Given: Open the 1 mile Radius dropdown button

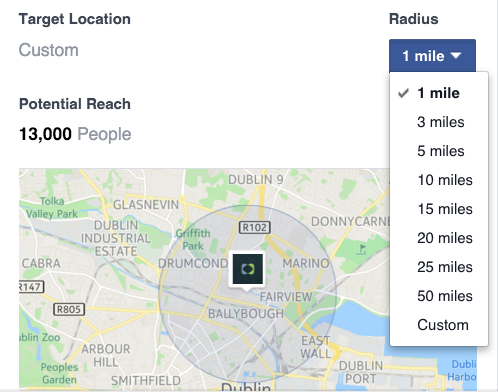Looking at the screenshot, I should [432, 56].
